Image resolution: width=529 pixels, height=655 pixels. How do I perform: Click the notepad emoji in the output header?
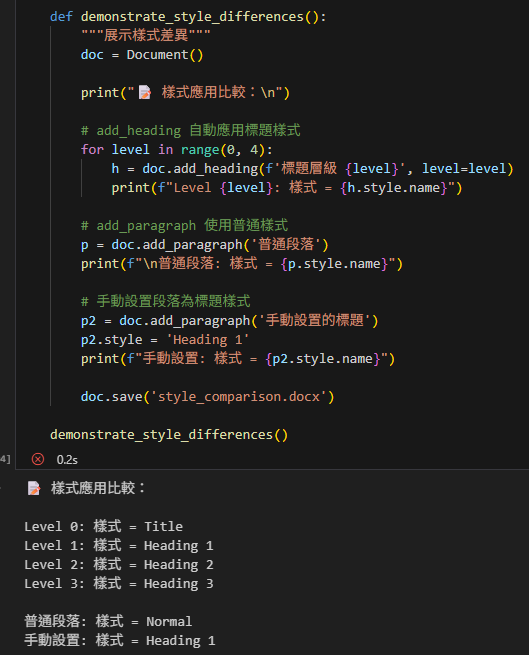[34, 488]
